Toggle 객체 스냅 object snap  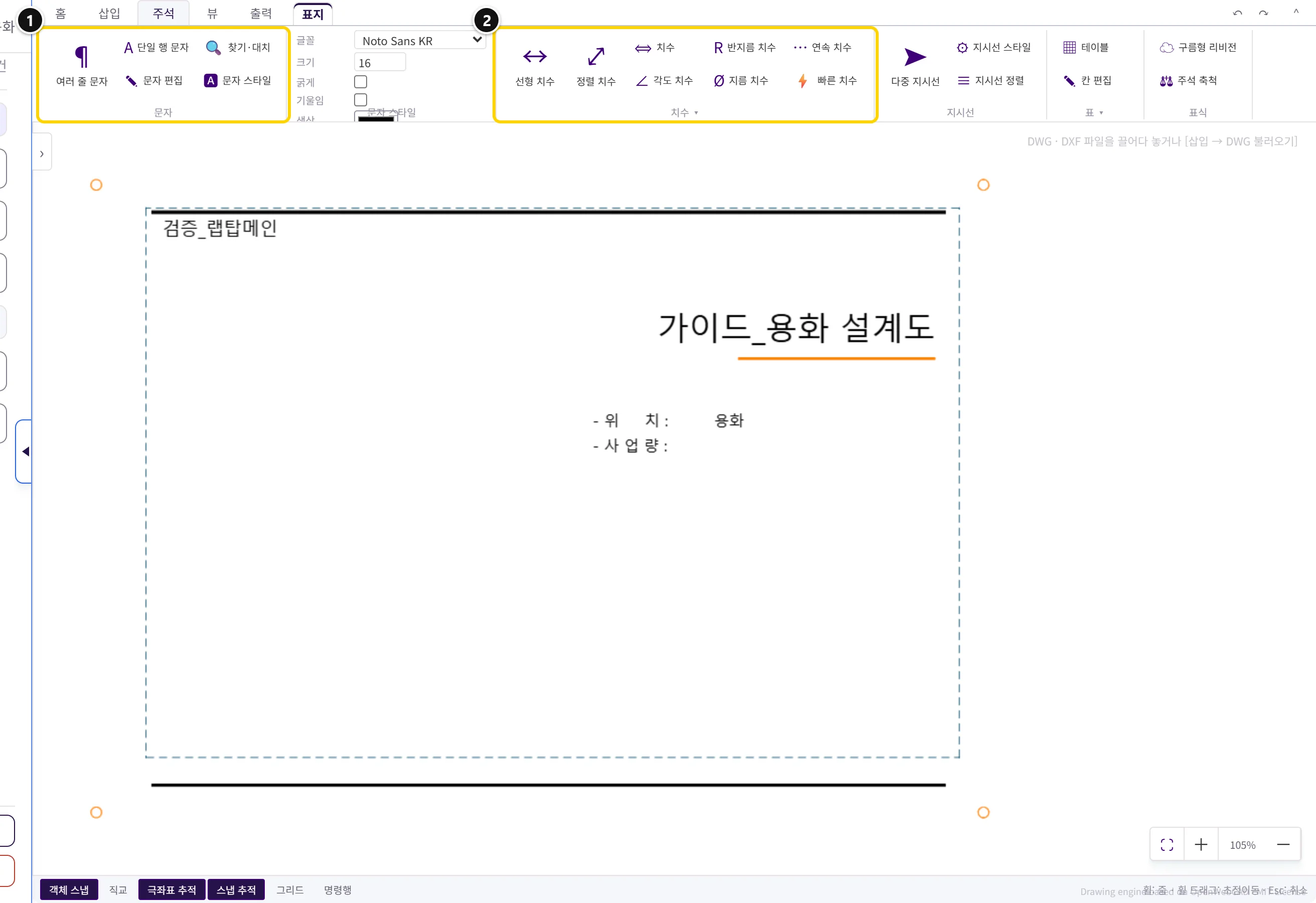click(69, 889)
